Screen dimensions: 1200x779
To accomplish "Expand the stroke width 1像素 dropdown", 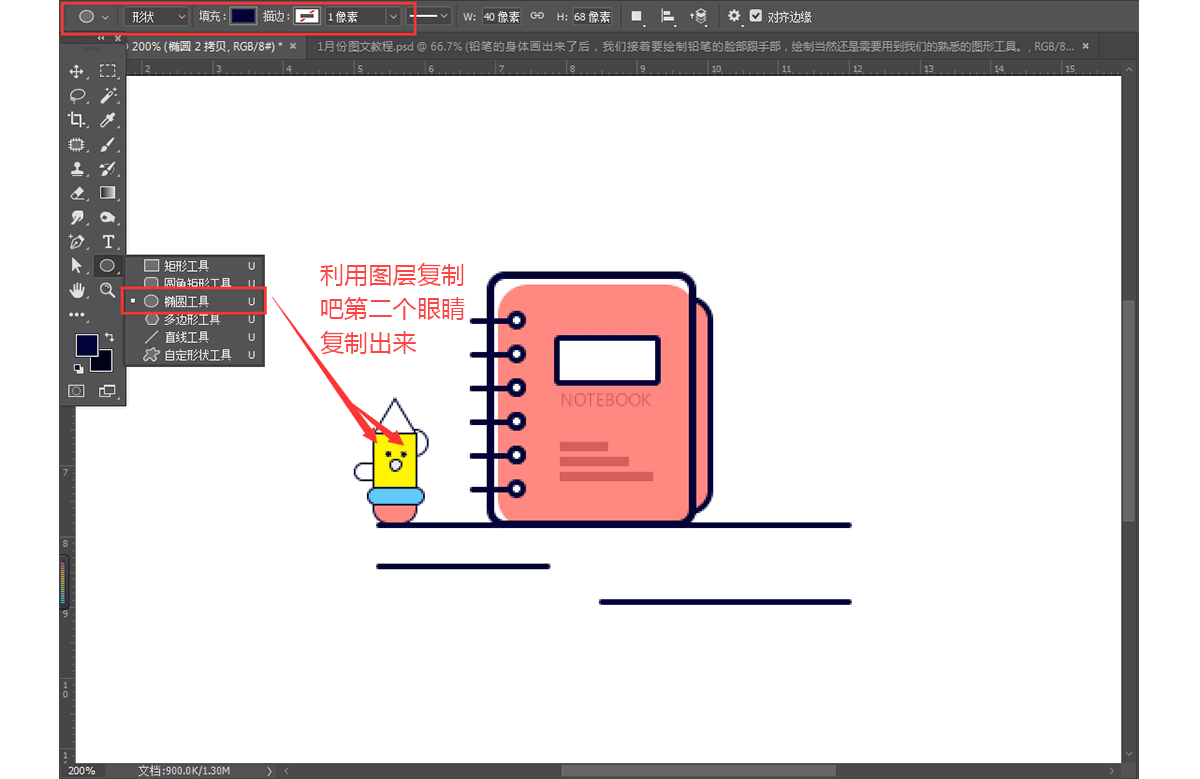I will (392, 16).
